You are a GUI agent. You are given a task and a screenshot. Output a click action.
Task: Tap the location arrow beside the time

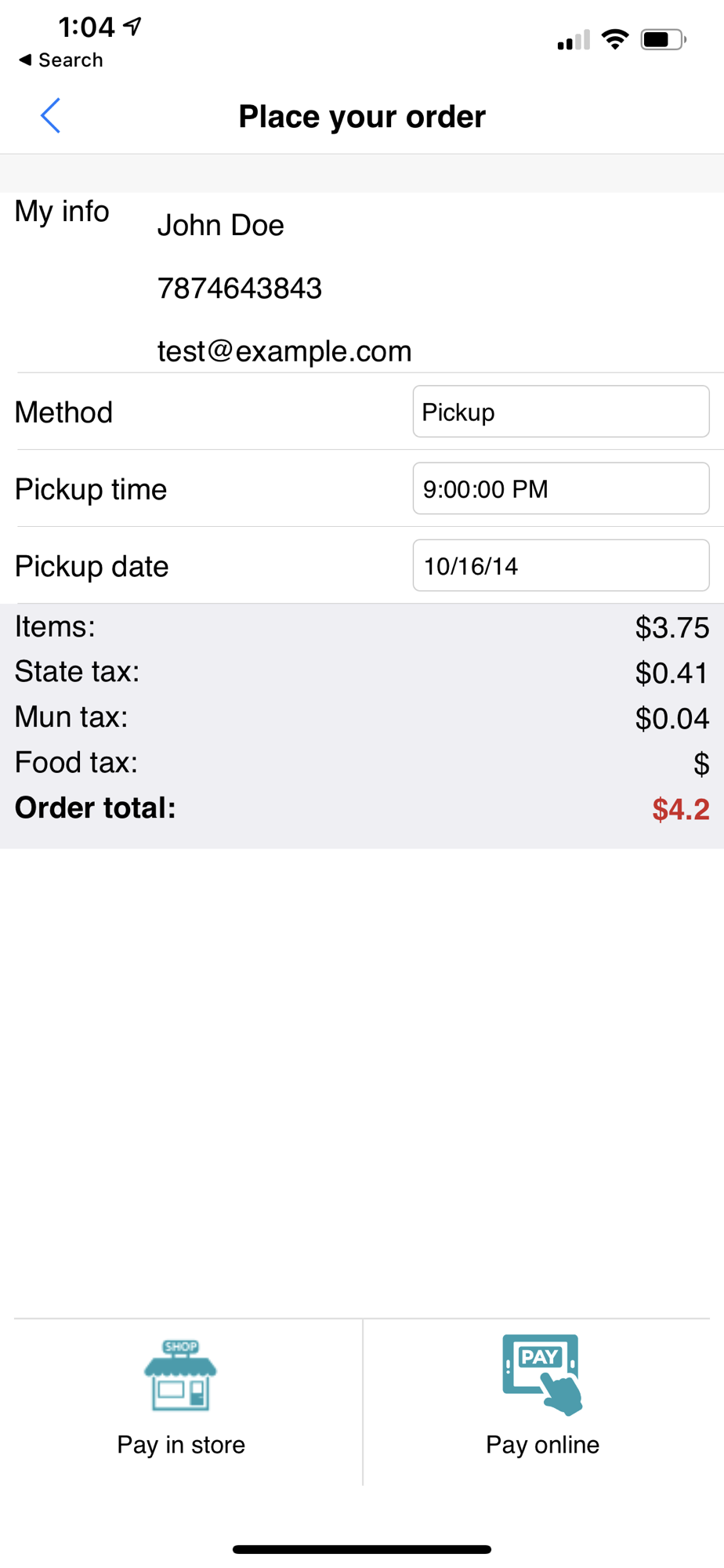click(133, 27)
